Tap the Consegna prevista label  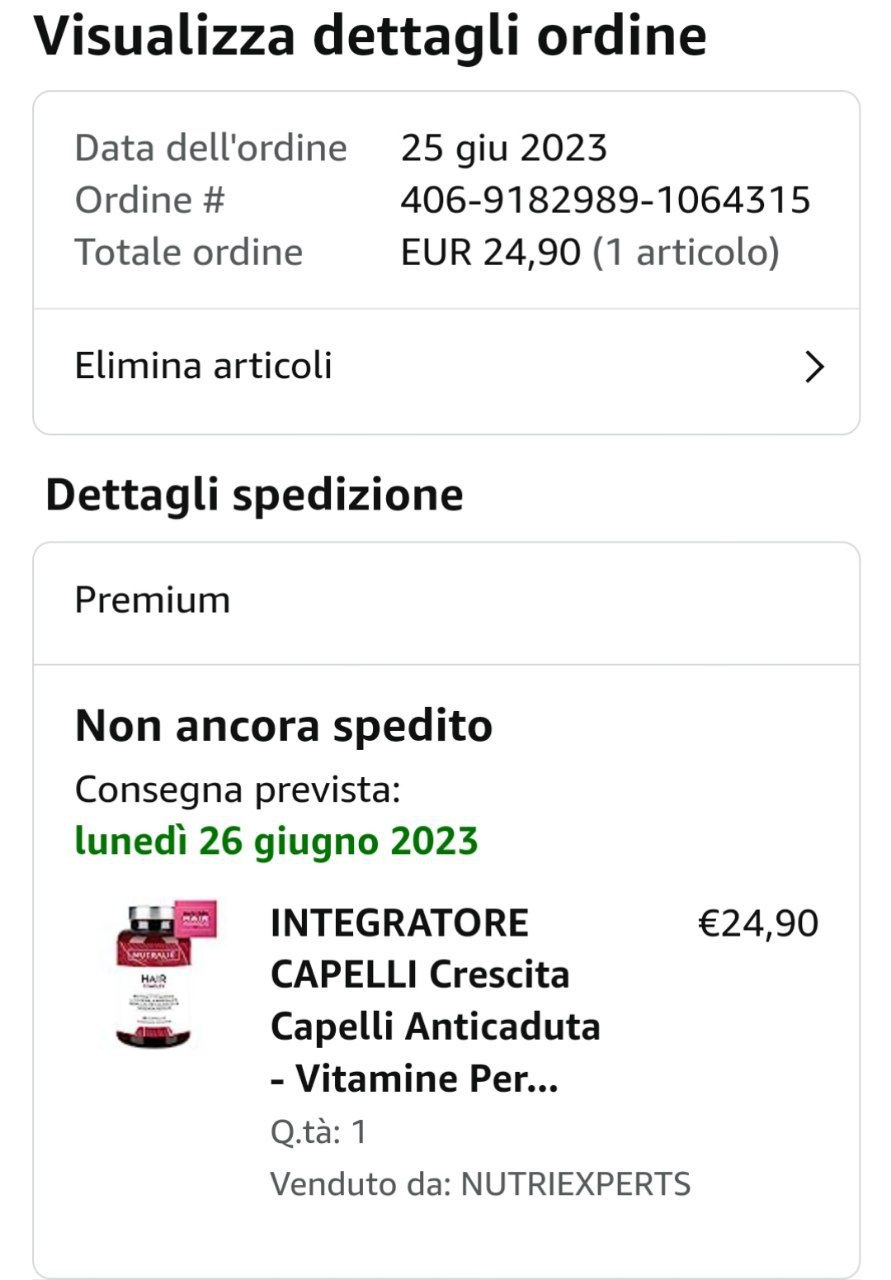tap(238, 790)
